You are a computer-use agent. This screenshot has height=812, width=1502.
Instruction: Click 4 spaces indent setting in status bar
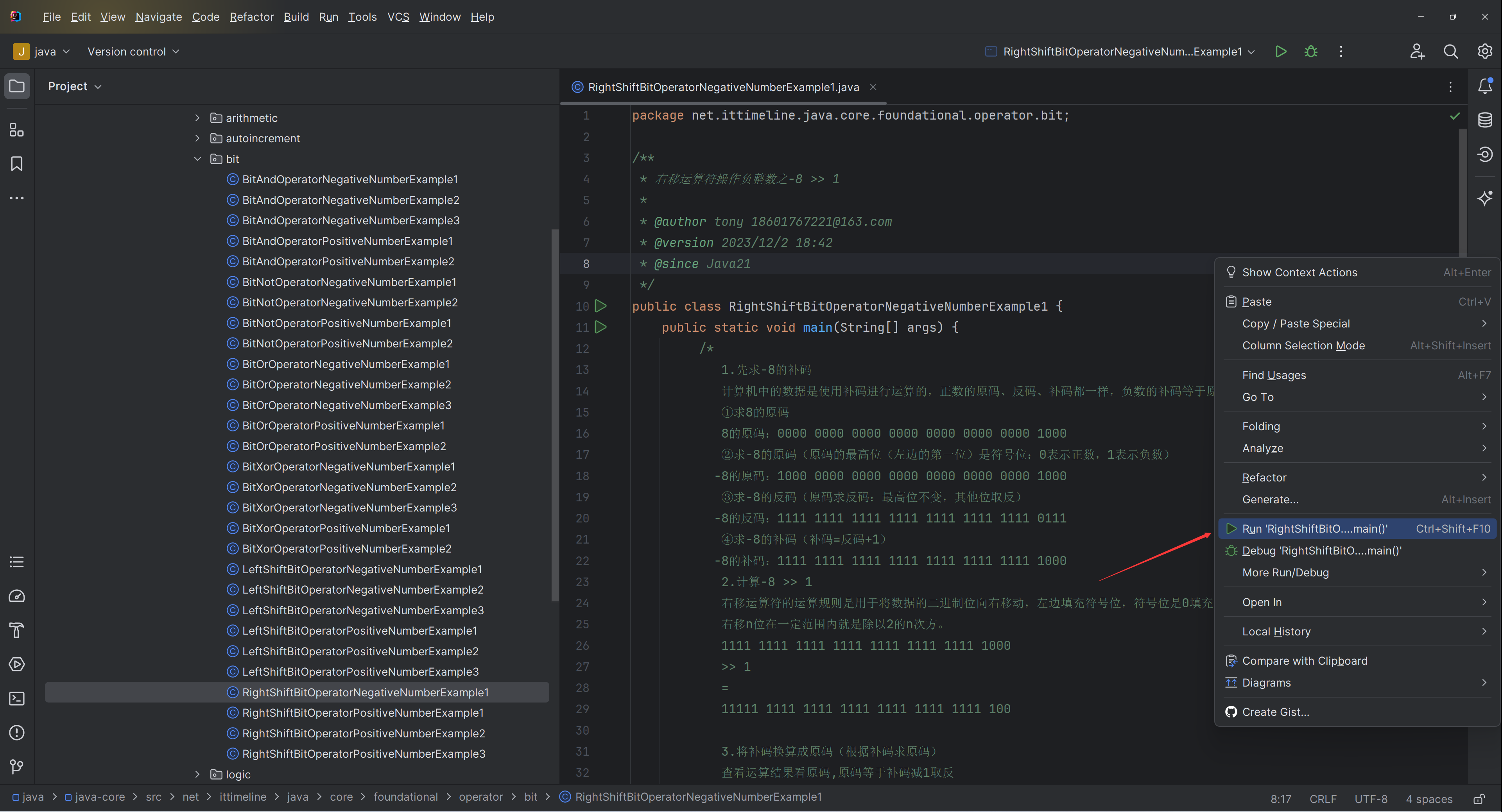[1429, 799]
